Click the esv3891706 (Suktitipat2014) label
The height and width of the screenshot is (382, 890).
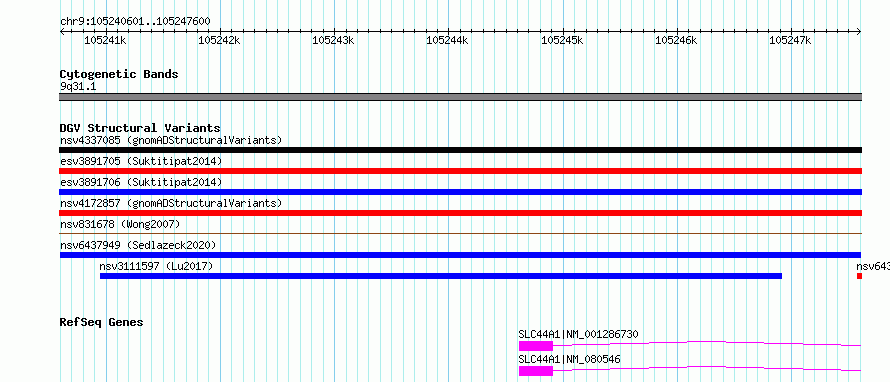141,182
